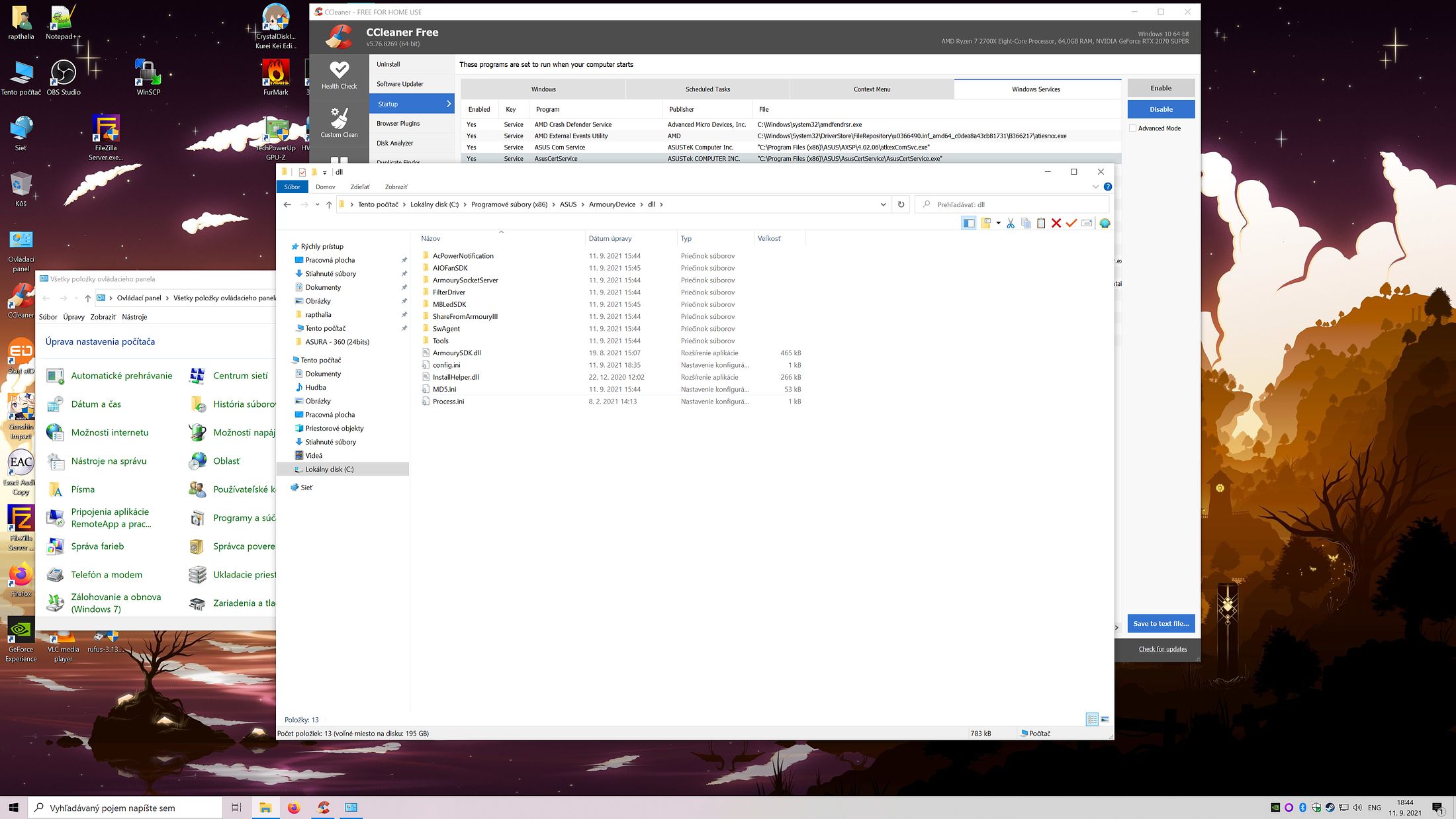Open the Quick Access Toolbar customize dropdown
The width and height of the screenshot is (1456, 819).
click(x=325, y=173)
